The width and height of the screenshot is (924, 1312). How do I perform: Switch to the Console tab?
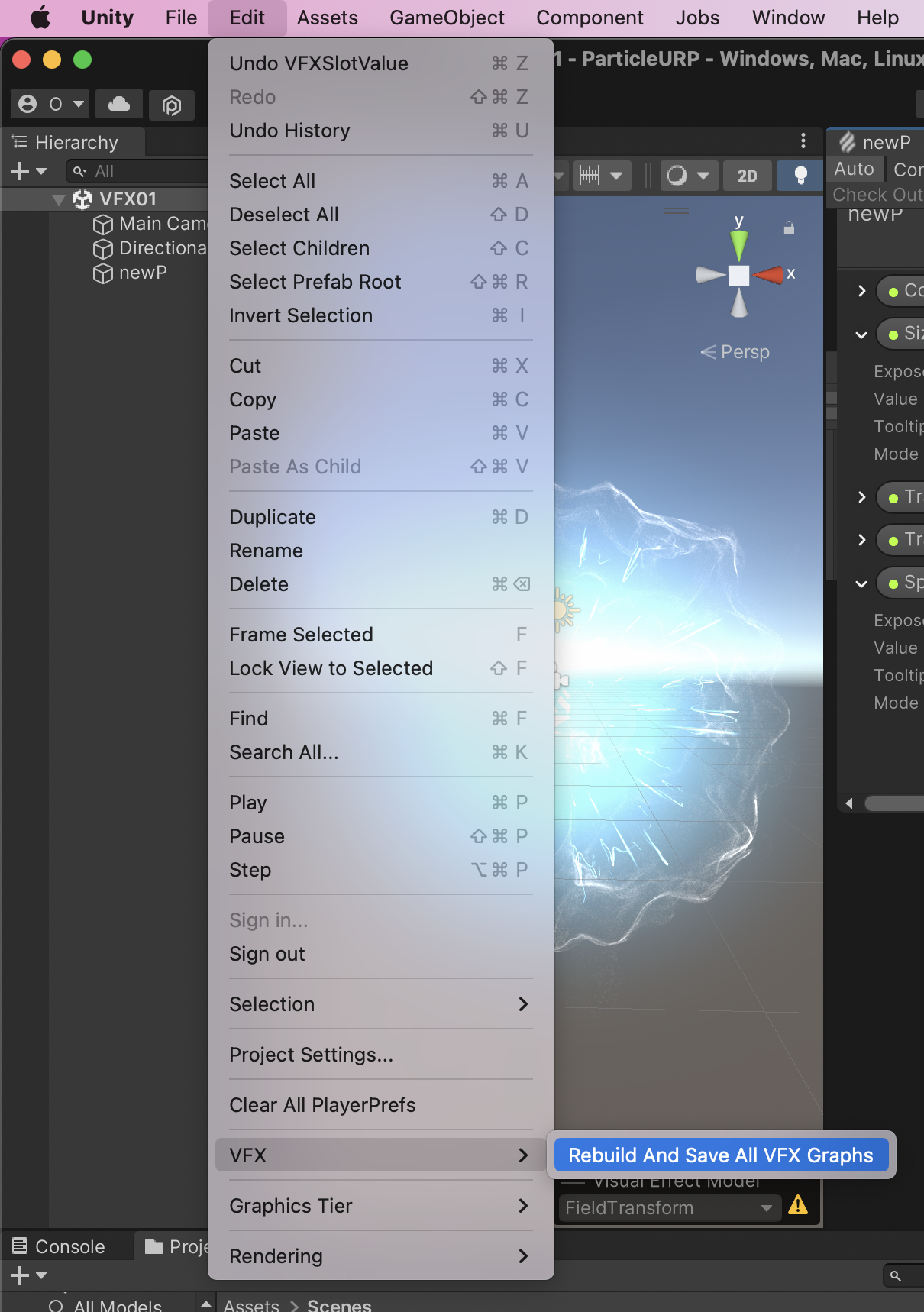[x=60, y=1246]
